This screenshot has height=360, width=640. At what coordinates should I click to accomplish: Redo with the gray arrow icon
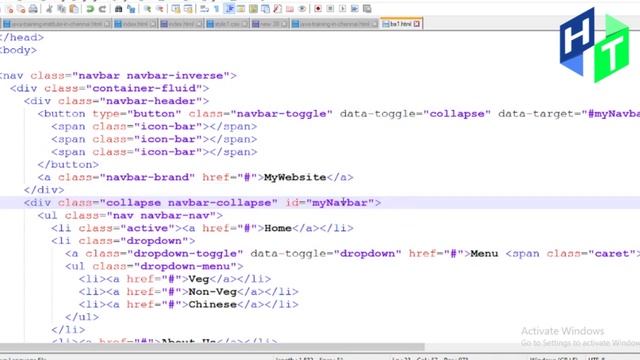point(102,9)
